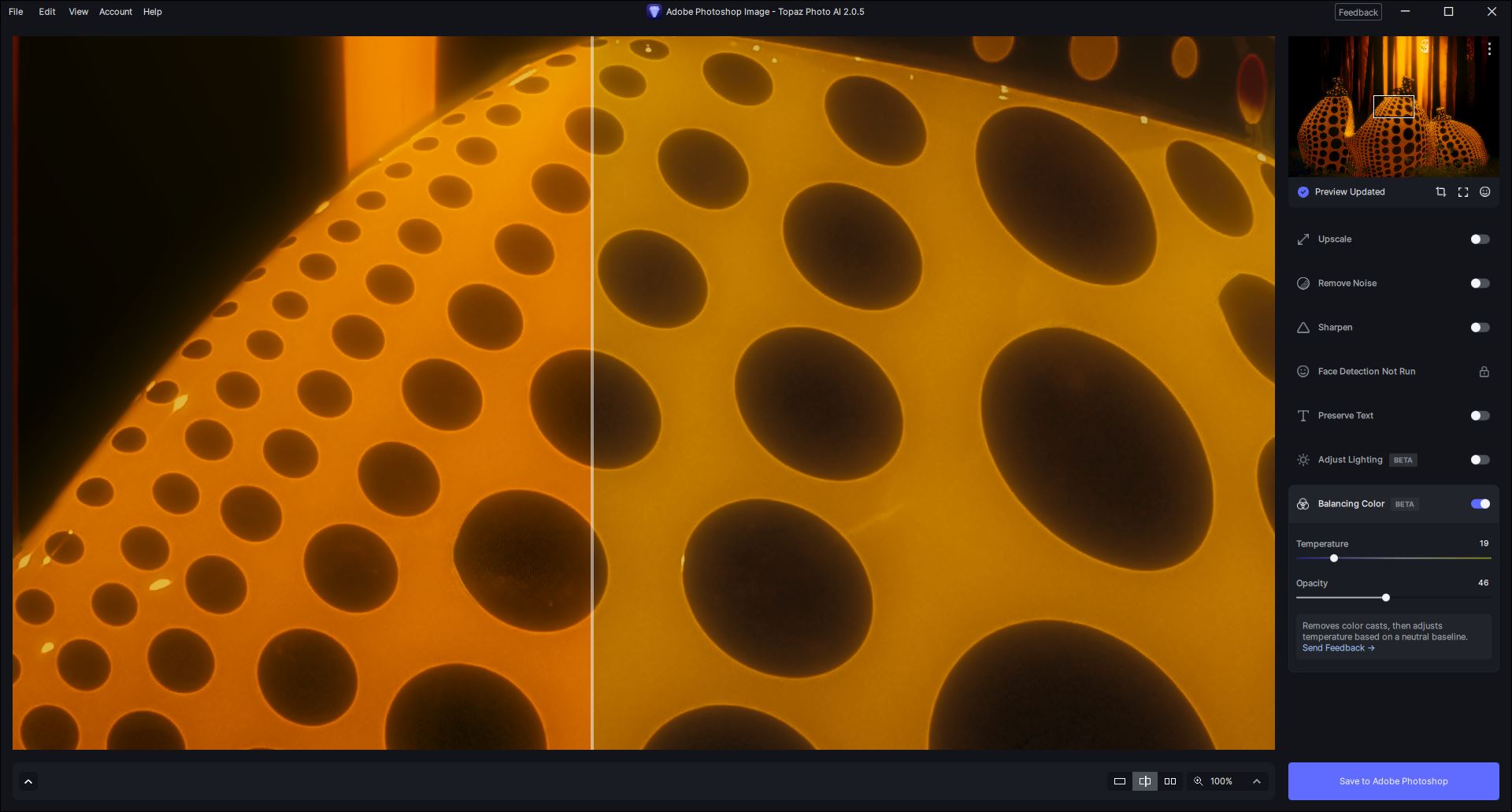Image resolution: width=1512 pixels, height=812 pixels.
Task: Collapse the Balancing Color panel header
Action: (x=1351, y=504)
